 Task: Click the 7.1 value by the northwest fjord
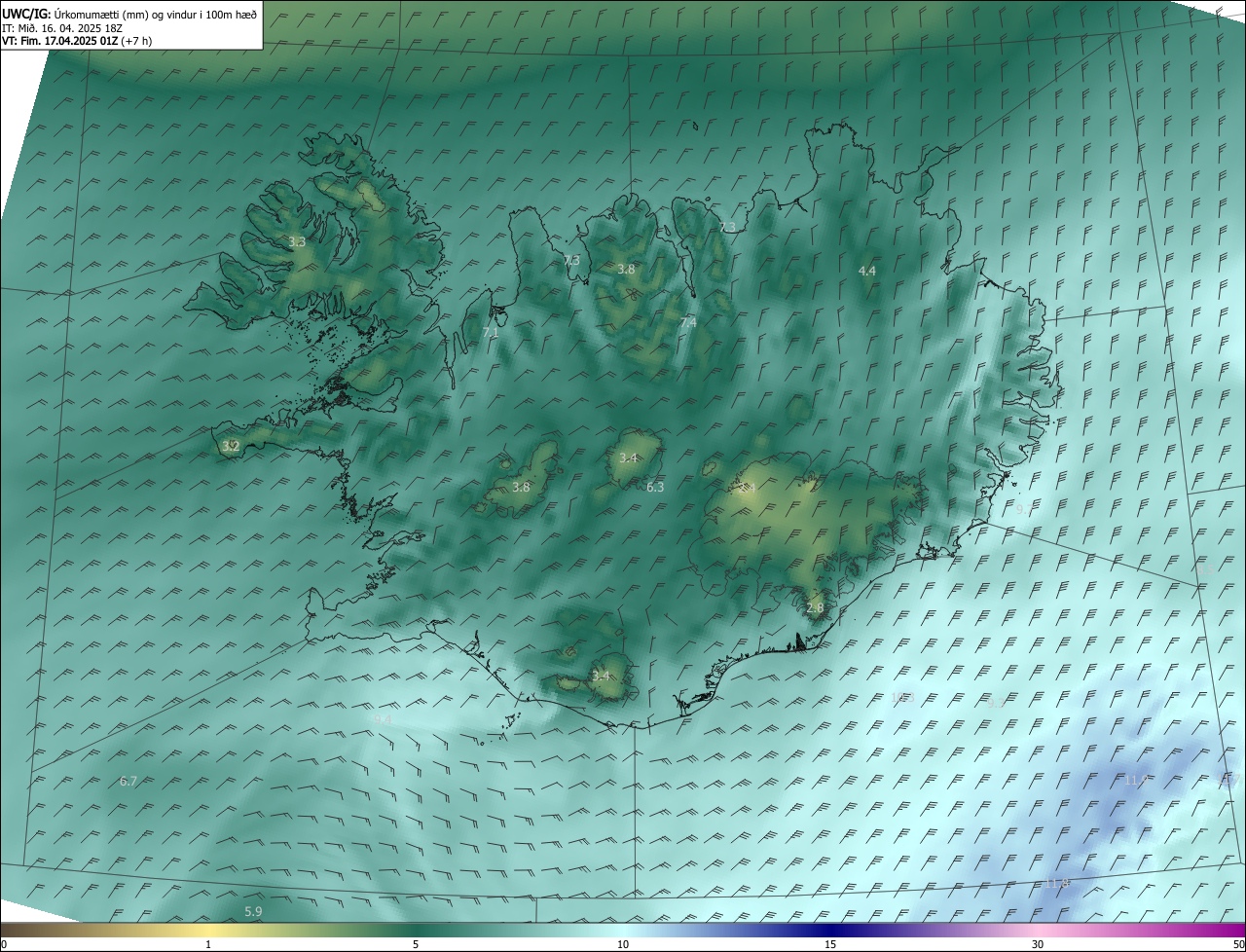coord(491,333)
